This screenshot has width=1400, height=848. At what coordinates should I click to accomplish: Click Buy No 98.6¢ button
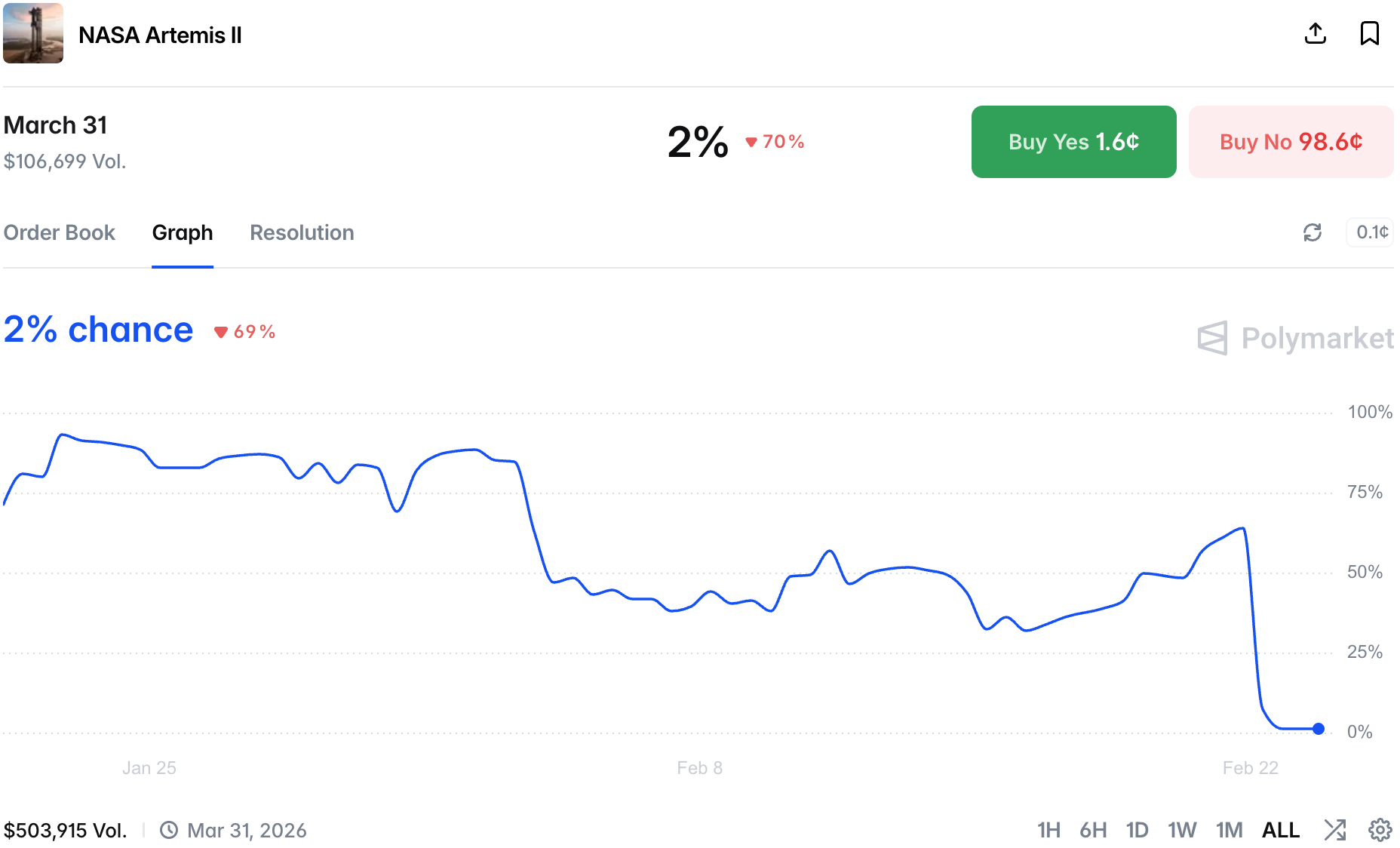click(1291, 142)
